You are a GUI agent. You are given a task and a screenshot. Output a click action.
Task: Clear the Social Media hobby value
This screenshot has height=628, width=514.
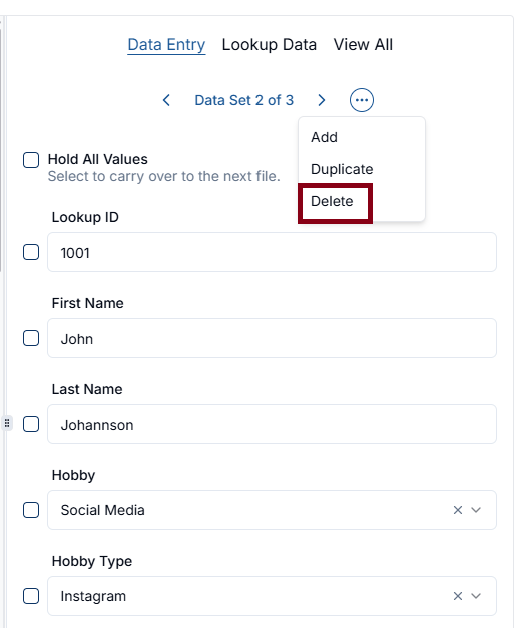tap(458, 510)
